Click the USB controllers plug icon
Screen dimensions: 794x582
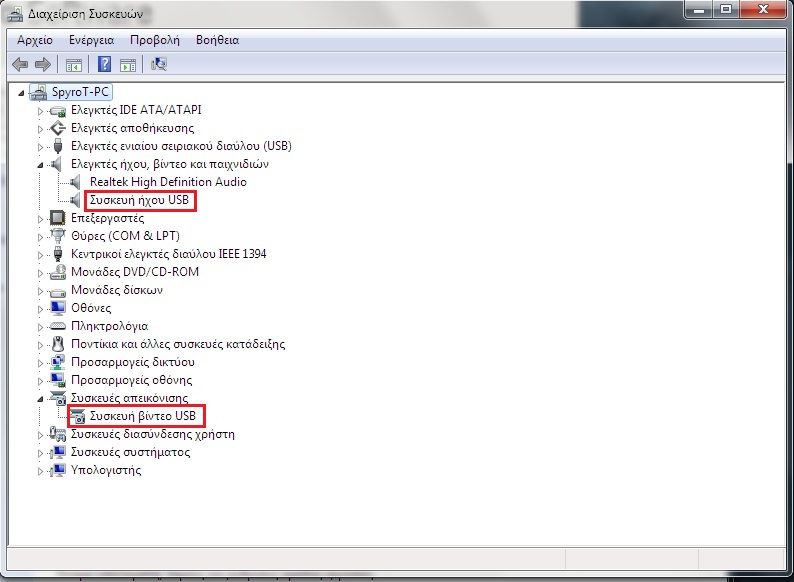click(58, 146)
